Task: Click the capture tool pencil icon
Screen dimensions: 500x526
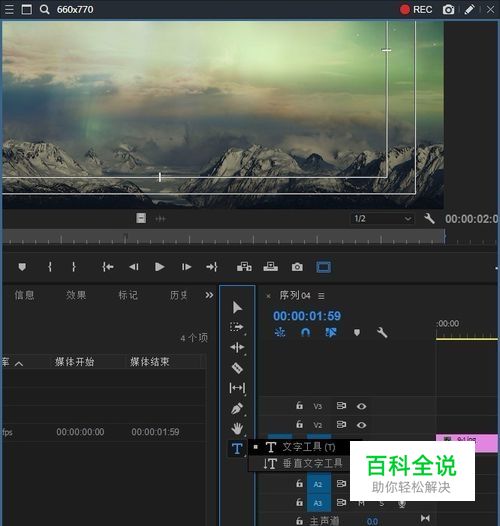Action: [x=469, y=9]
